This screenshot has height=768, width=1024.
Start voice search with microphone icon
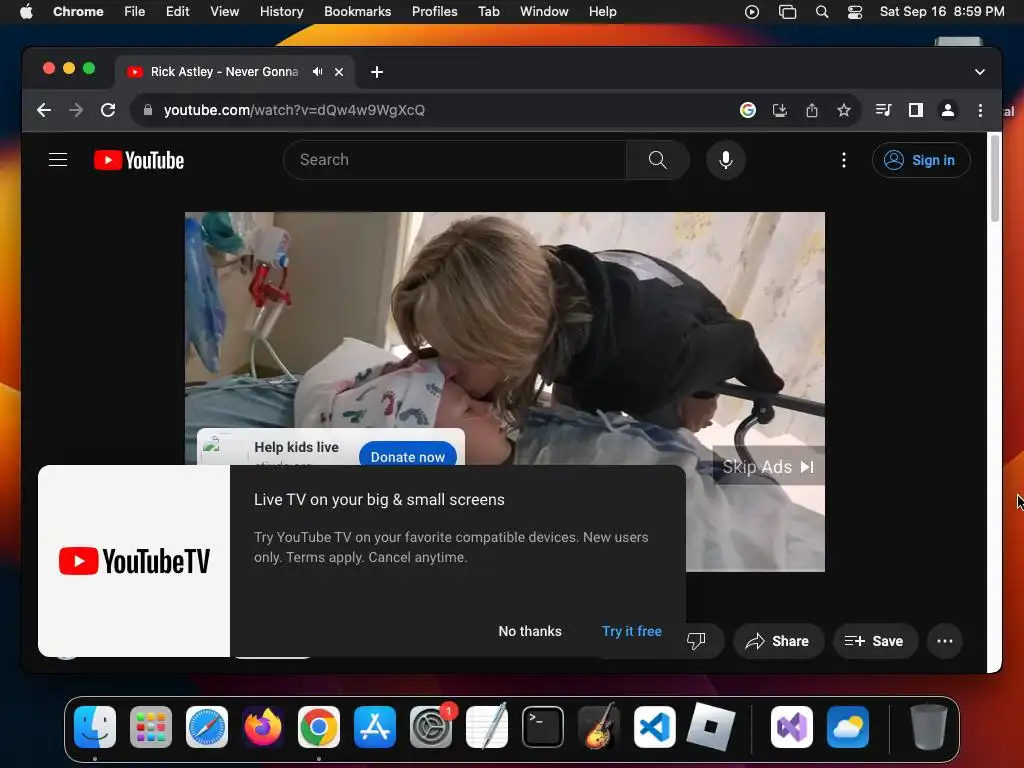point(726,160)
